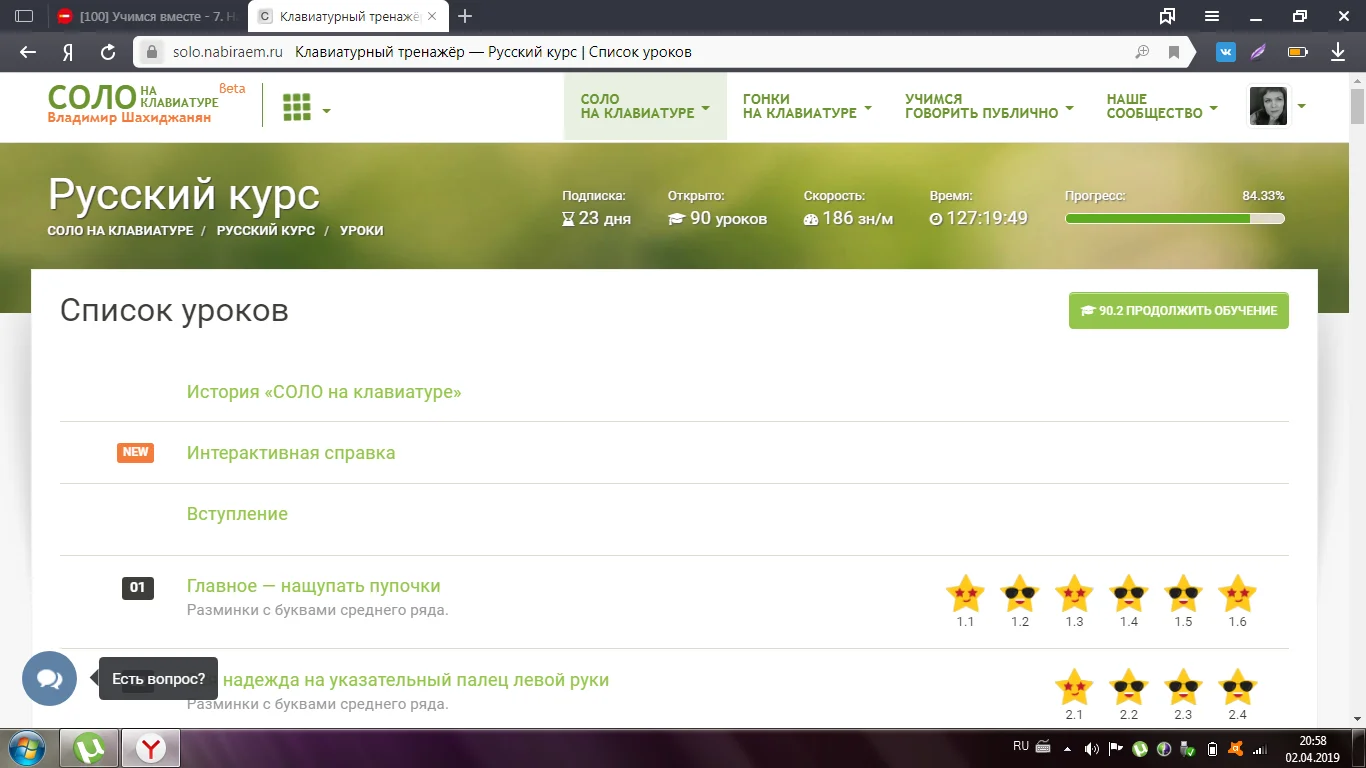Image resolution: width=1366 pixels, height=768 pixels.
Task: Click the user profile photo
Action: tap(1268, 106)
